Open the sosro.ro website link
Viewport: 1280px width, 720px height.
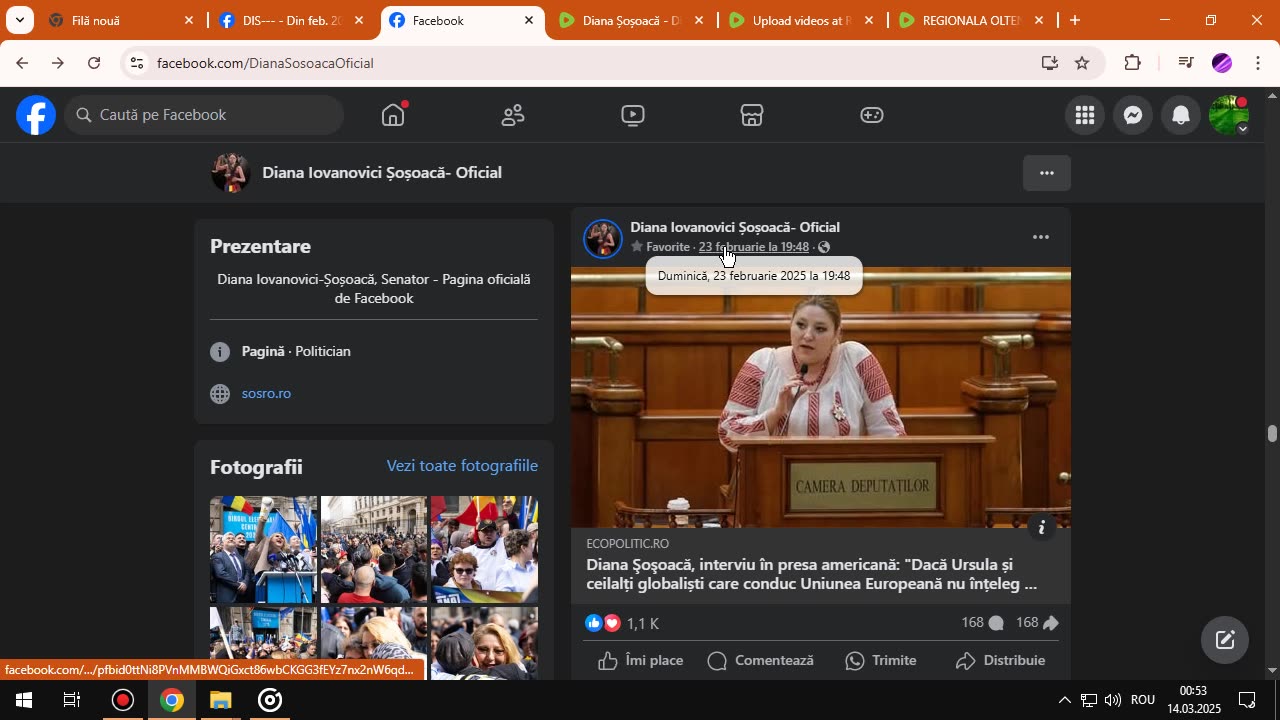point(266,394)
